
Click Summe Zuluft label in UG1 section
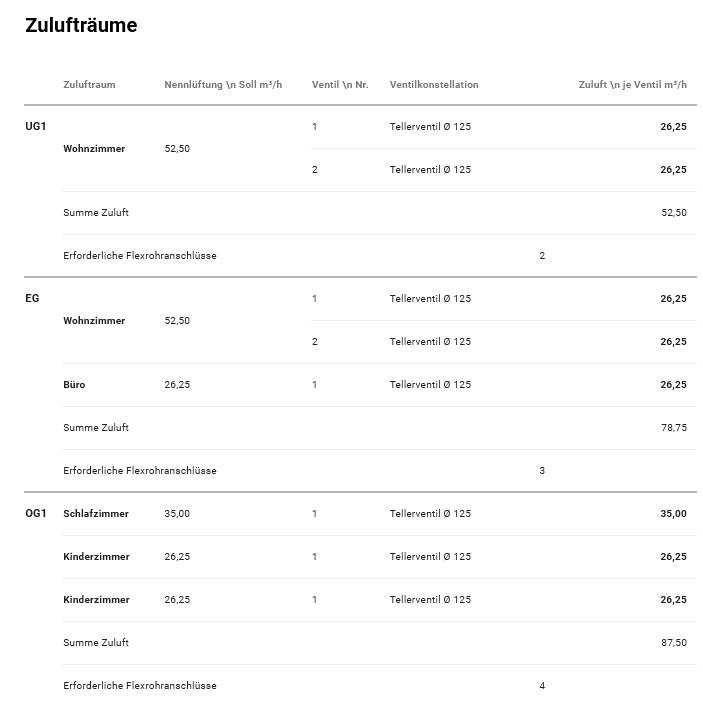coord(96,213)
